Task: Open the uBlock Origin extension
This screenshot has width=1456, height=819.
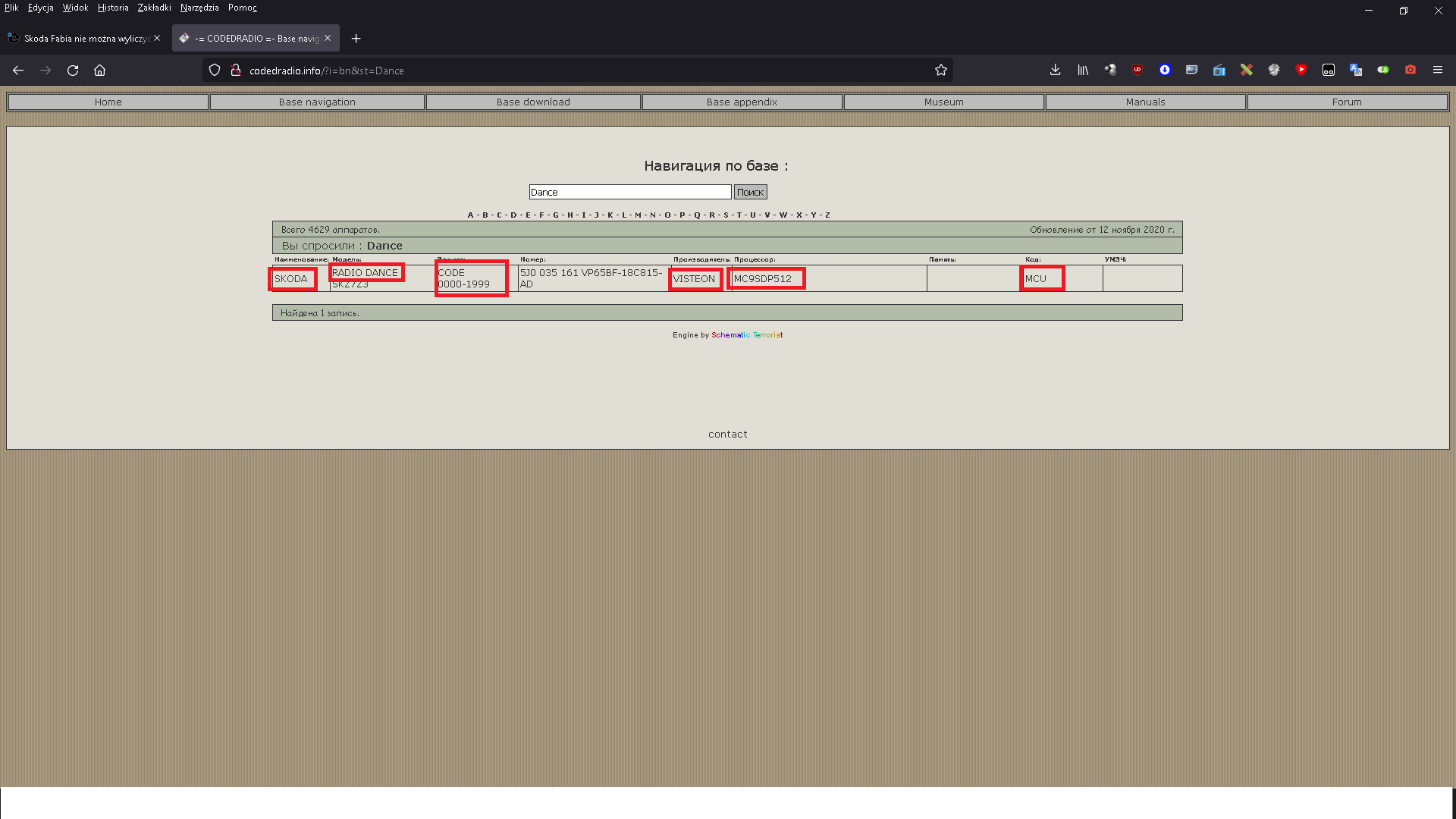Action: coord(1137,70)
